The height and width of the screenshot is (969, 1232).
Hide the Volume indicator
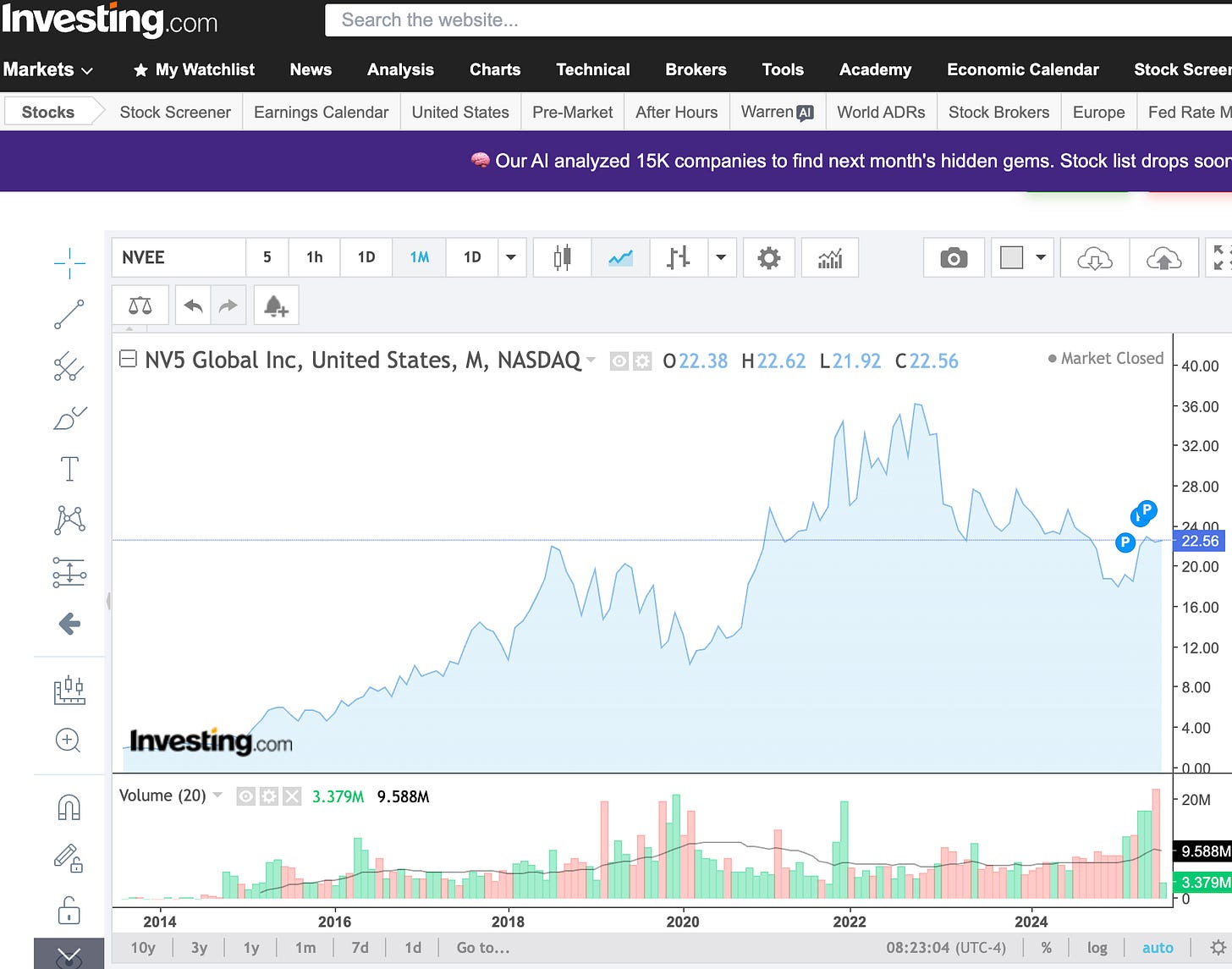tap(245, 796)
